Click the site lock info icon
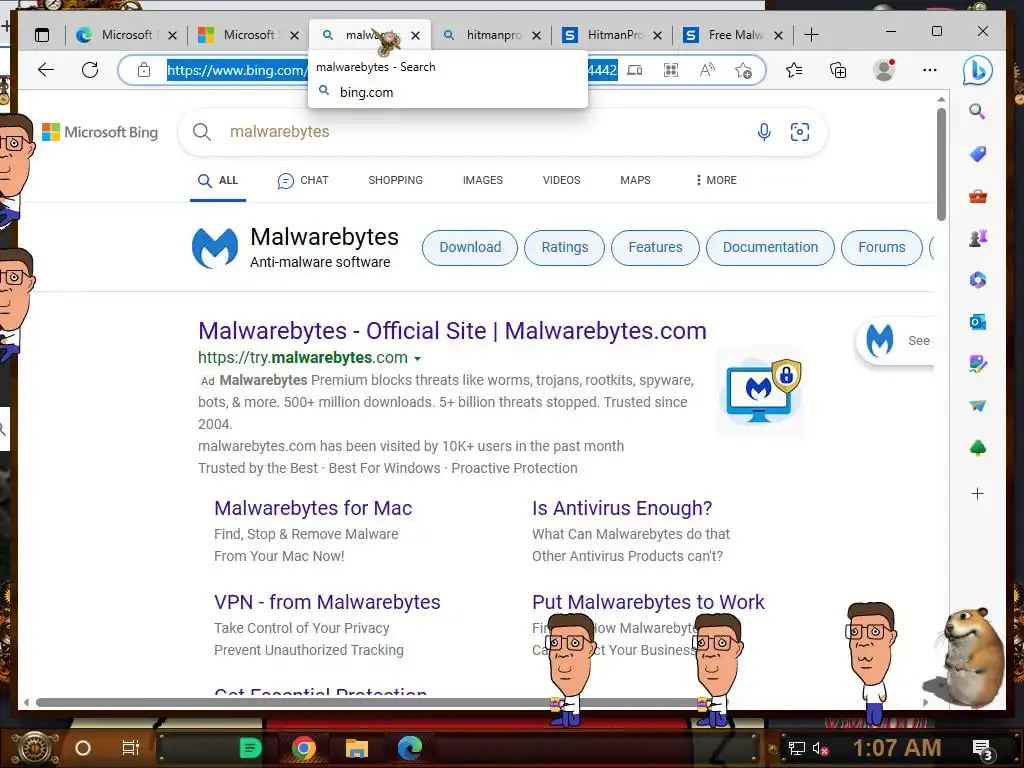Screen dimensions: 1024x768 [144, 70]
